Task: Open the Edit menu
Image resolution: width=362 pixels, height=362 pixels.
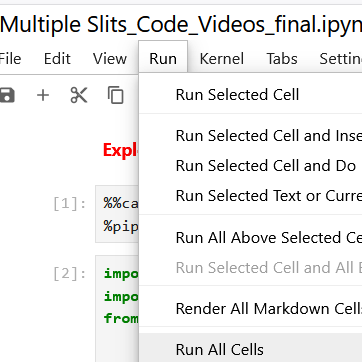Action: coord(57,59)
